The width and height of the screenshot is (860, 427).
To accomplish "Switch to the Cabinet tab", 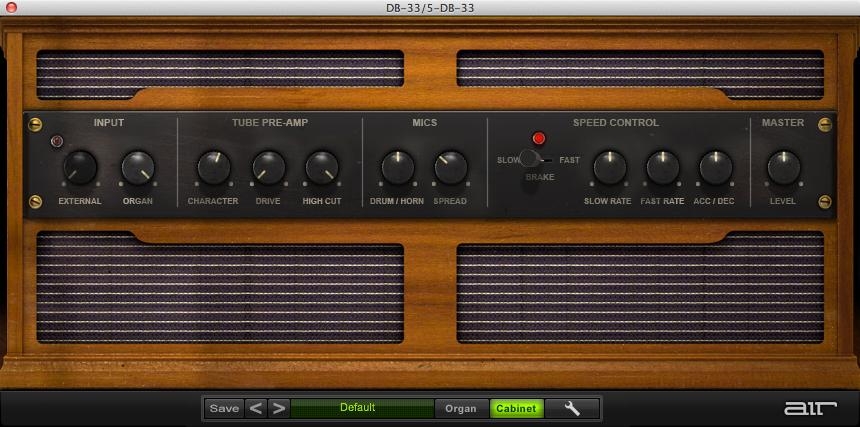I will [x=516, y=408].
